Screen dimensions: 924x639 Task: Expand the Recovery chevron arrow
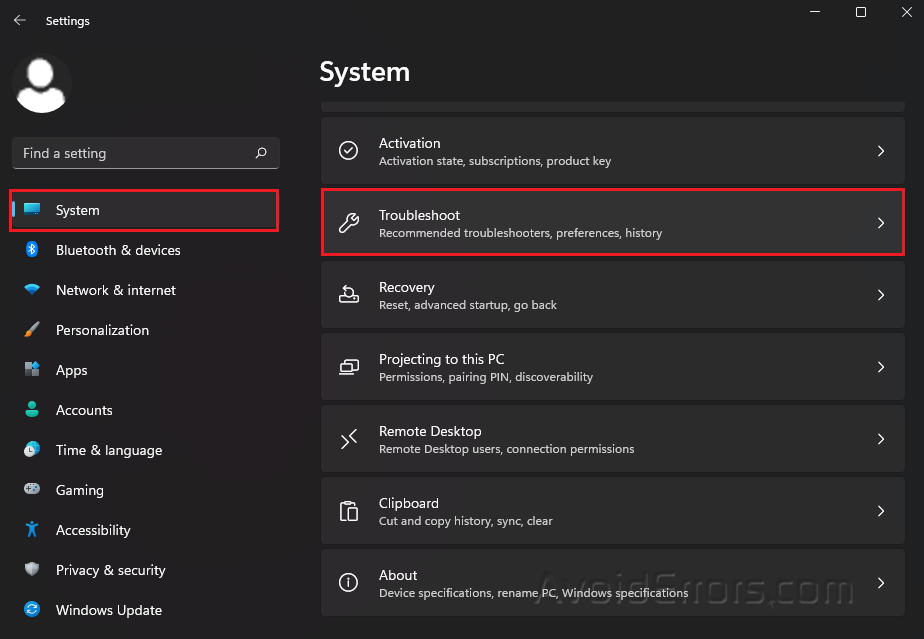(x=880, y=295)
